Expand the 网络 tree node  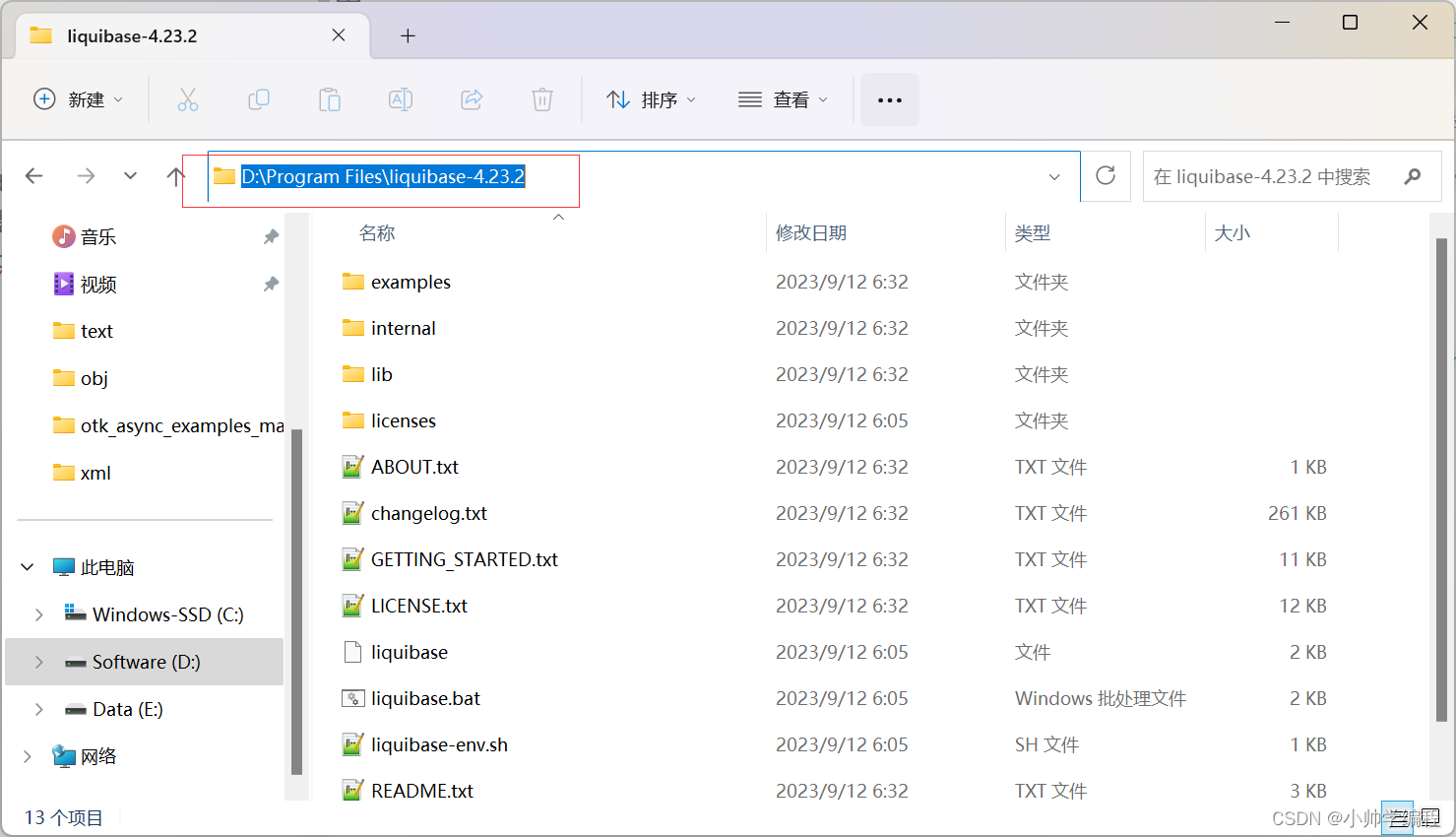point(28,756)
